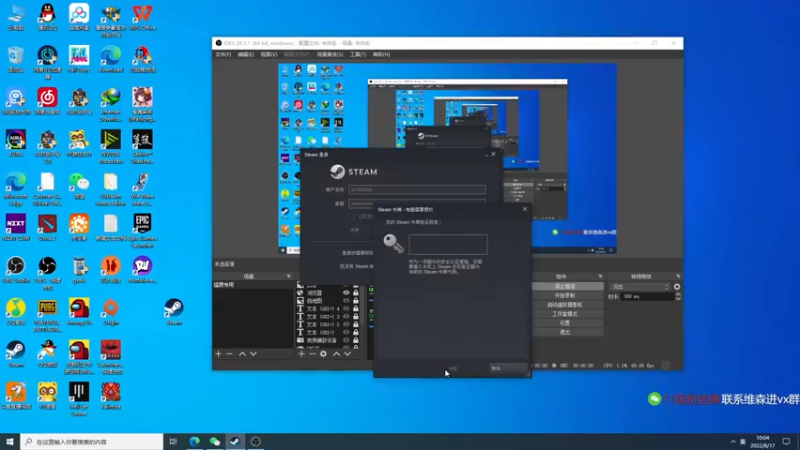Toggle visibility of 文本 (GDI+) 2 source
The image size is (800, 450).
click(346, 324)
